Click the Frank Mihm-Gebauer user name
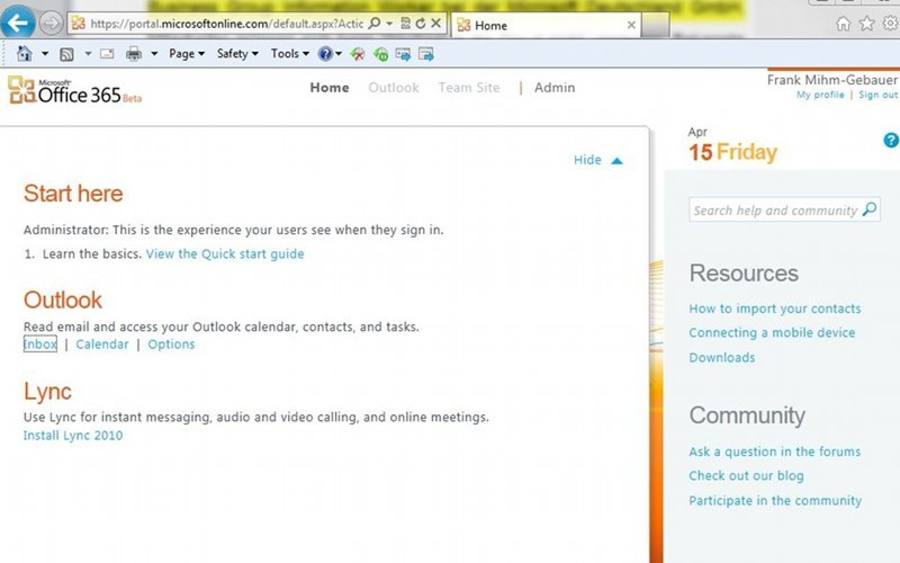Viewport: 900px width, 563px height. tap(832, 80)
